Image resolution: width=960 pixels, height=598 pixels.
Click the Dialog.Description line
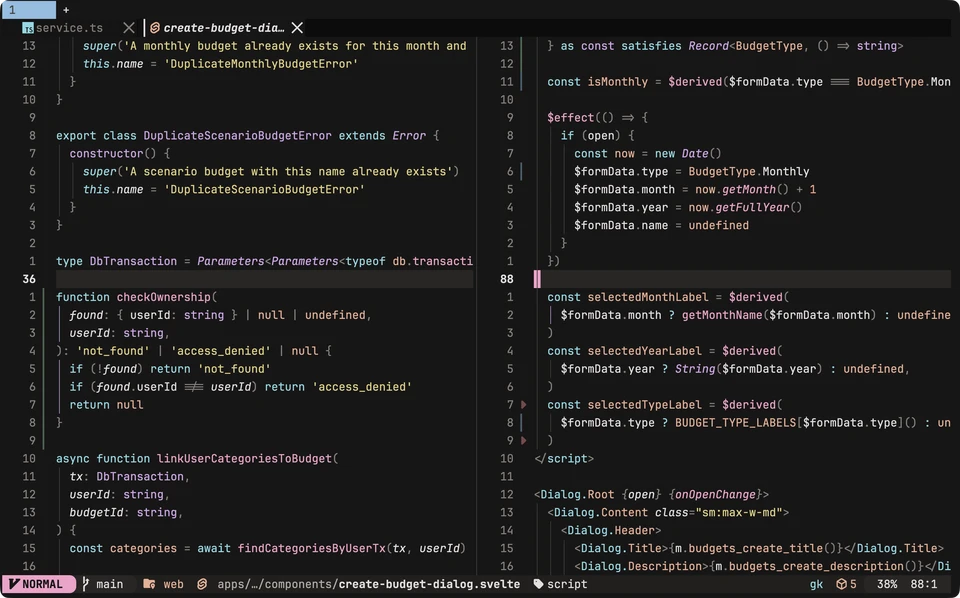(762, 566)
